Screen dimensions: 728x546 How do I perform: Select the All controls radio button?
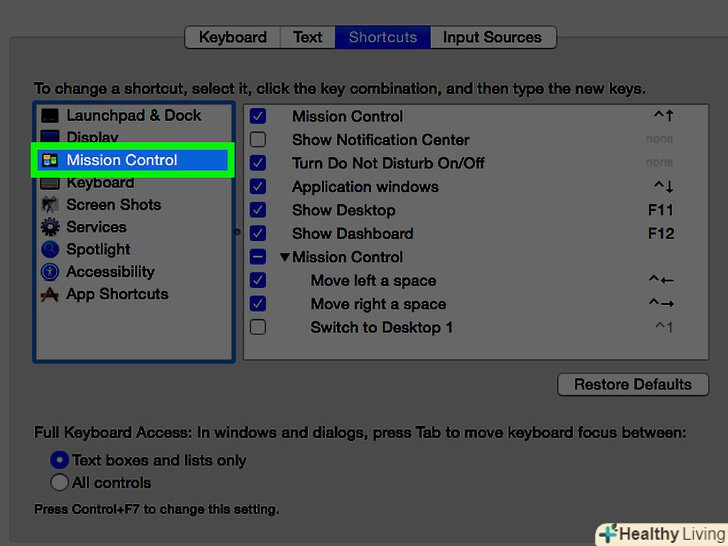click(x=60, y=482)
